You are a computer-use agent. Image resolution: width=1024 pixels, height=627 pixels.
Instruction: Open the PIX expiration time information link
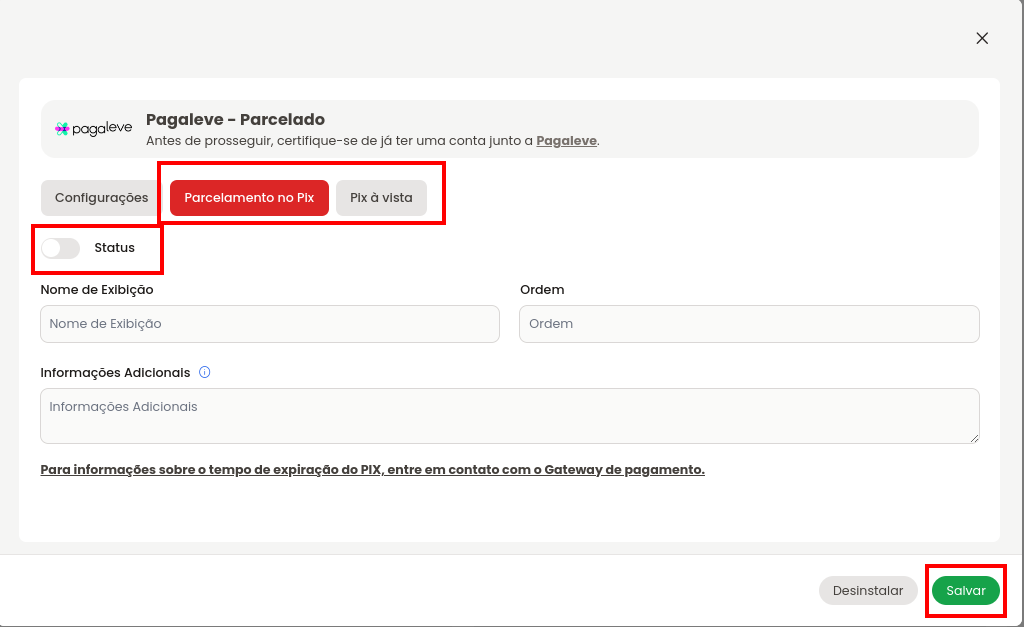pyautogui.click(x=372, y=470)
